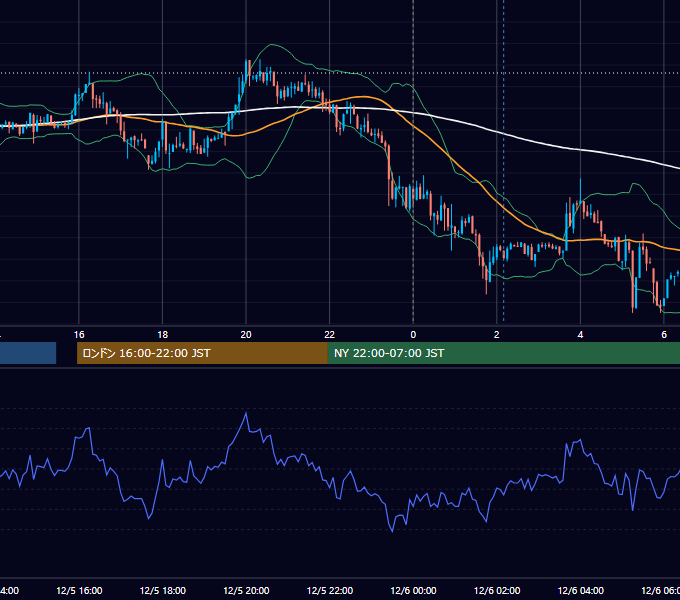The height and width of the screenshot is (600, 680).
Task: Click the 12/6 04:00 label on lower axis
Action: 581,591
